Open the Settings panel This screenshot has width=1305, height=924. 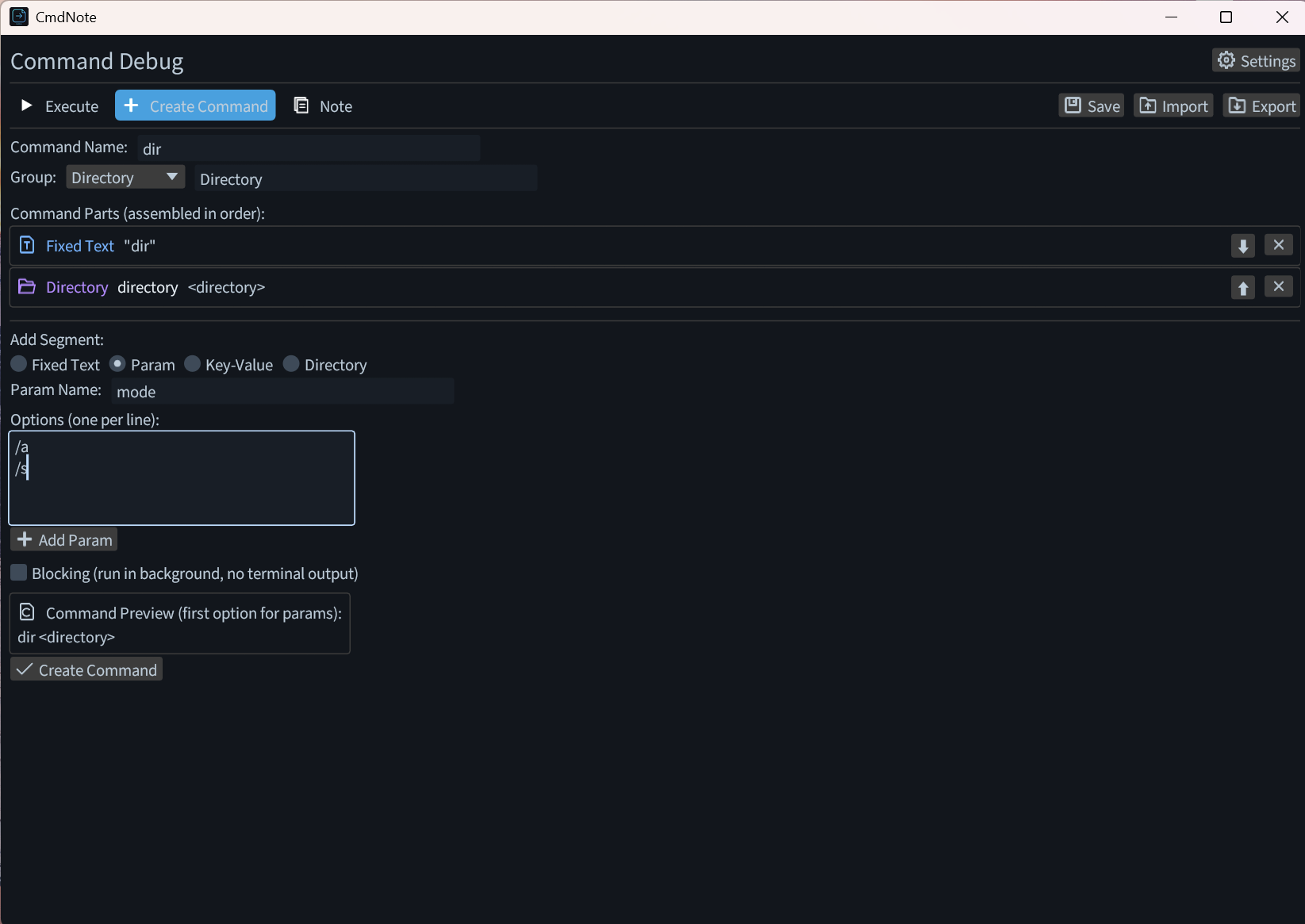click(1256, 61)
